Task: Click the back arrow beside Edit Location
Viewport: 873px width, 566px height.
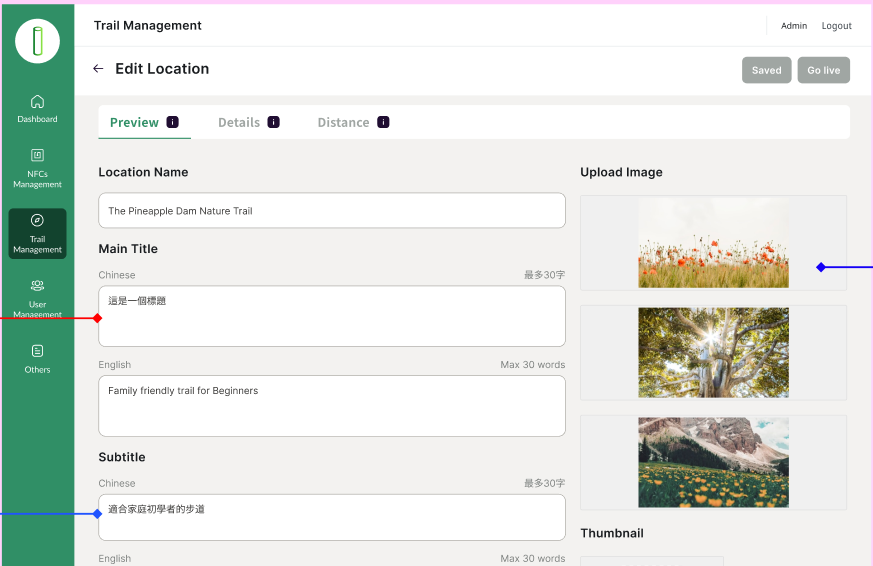Action: point(98,69)
